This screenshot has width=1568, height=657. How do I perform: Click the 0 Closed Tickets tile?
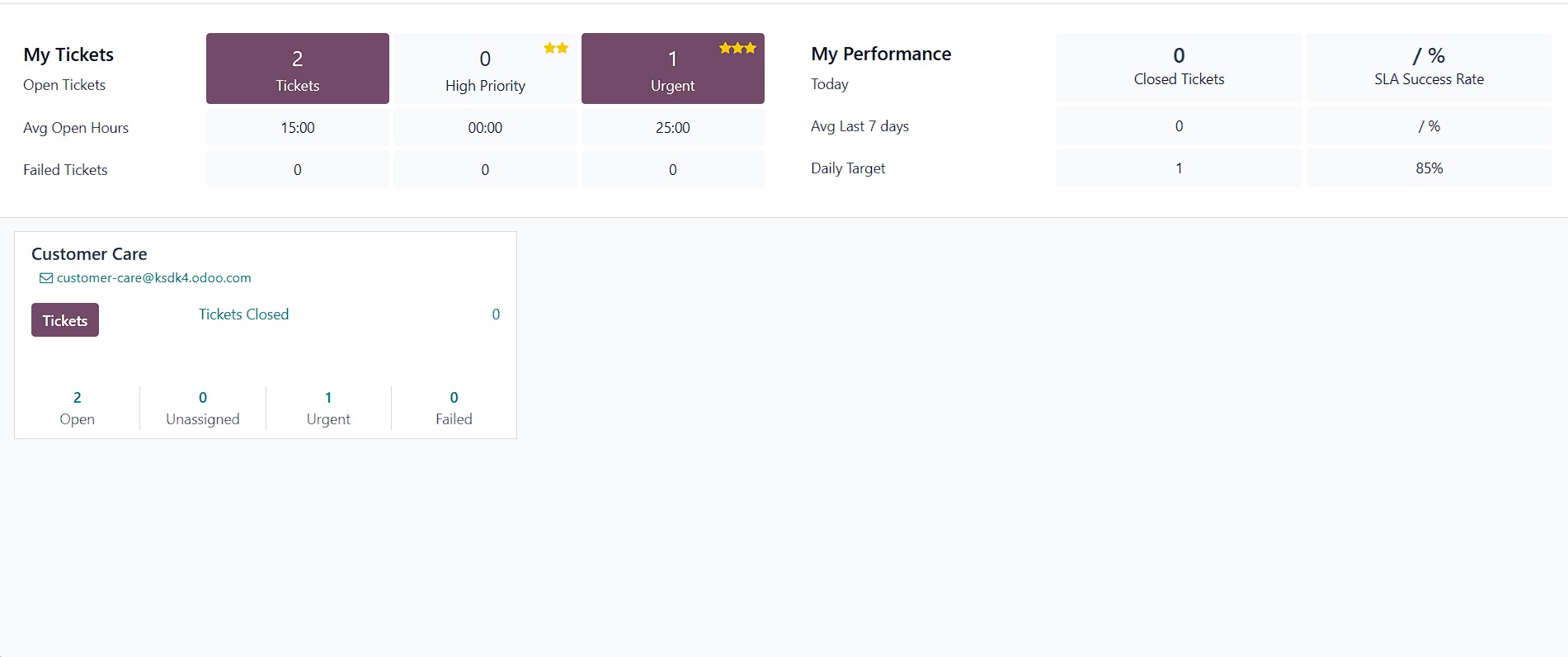[1179, 67]
